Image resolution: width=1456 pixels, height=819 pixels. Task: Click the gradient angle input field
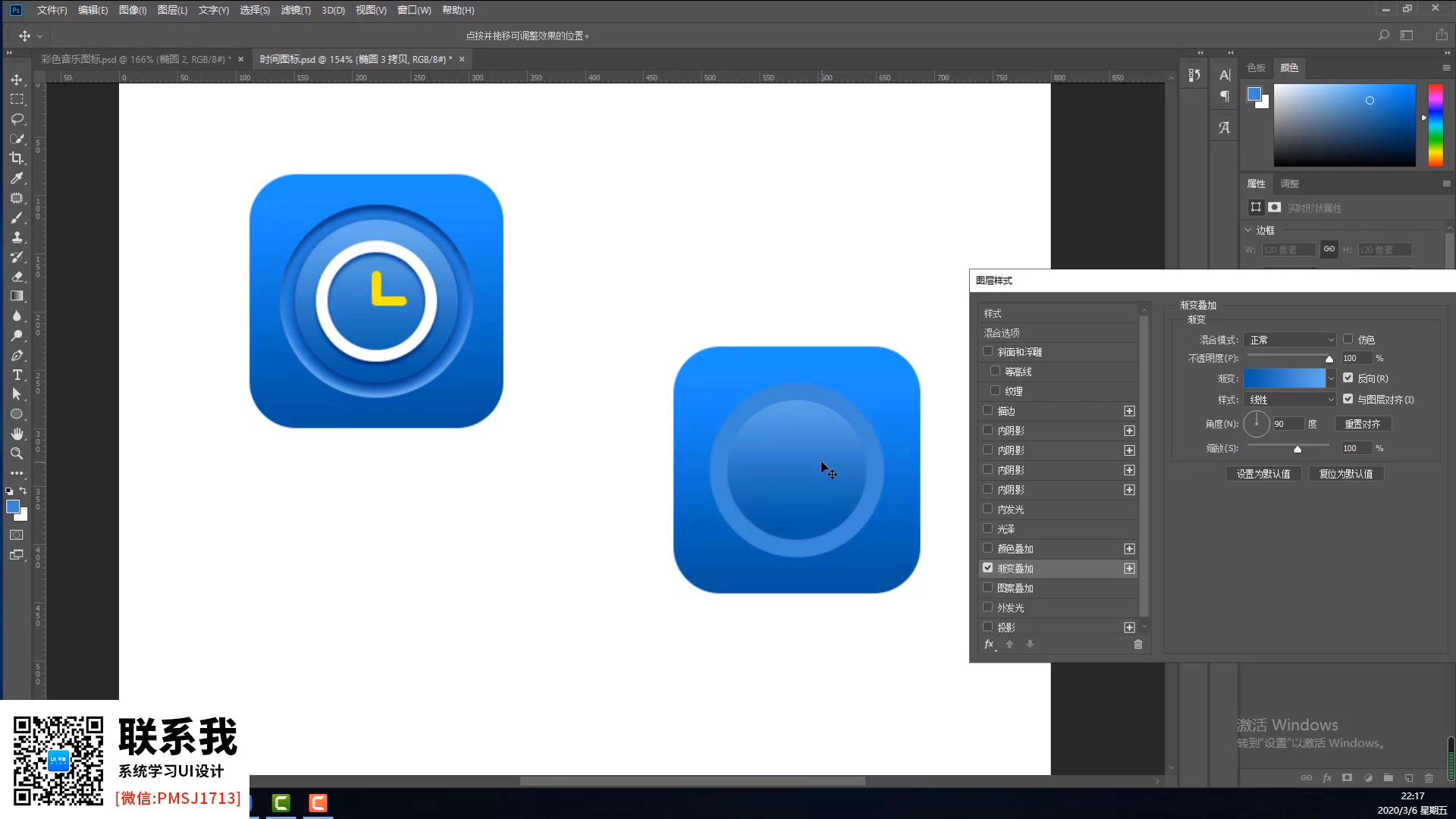(x=1287, y=424)
